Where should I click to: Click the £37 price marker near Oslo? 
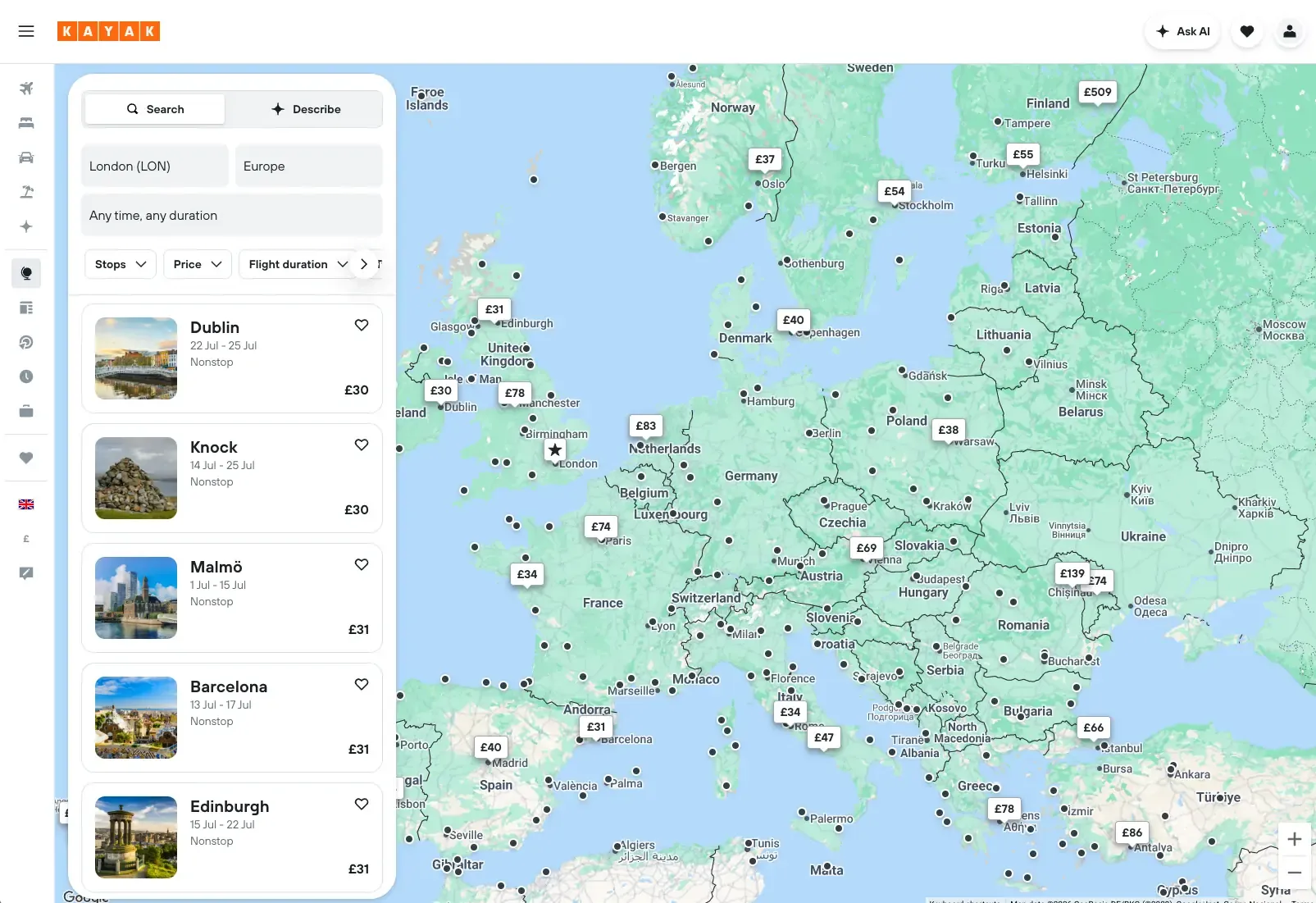click(x=765, y=159)
